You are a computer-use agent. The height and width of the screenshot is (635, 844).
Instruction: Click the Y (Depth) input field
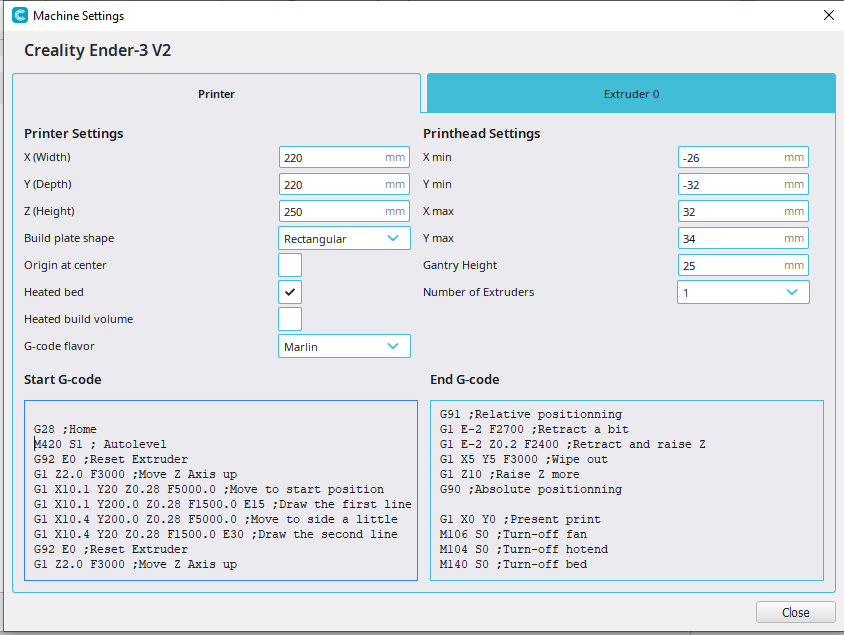click(344, 184)
